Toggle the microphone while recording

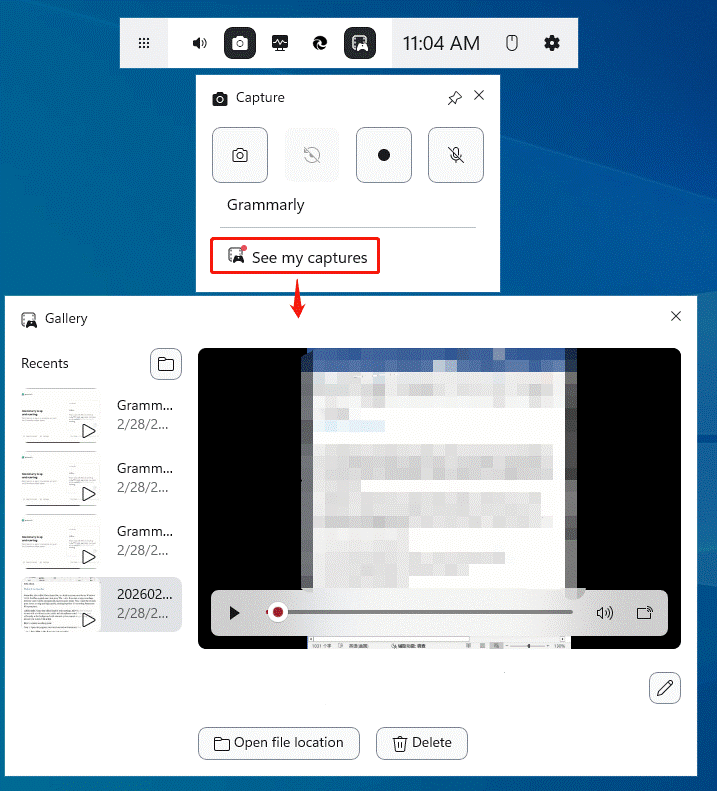(x=456, y=155)
